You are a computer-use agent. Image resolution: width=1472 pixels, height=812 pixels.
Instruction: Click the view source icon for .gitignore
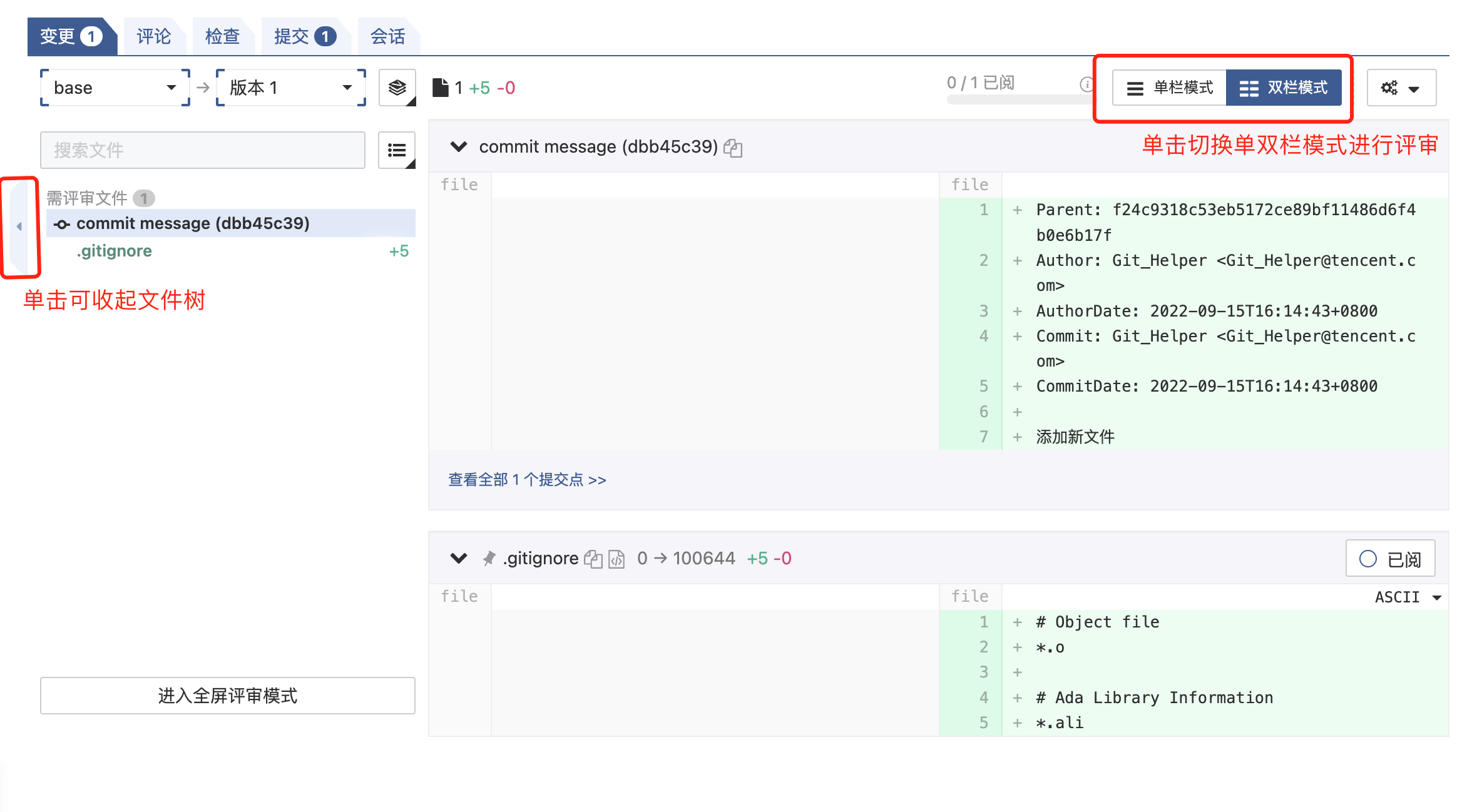[x=616, y=559]
